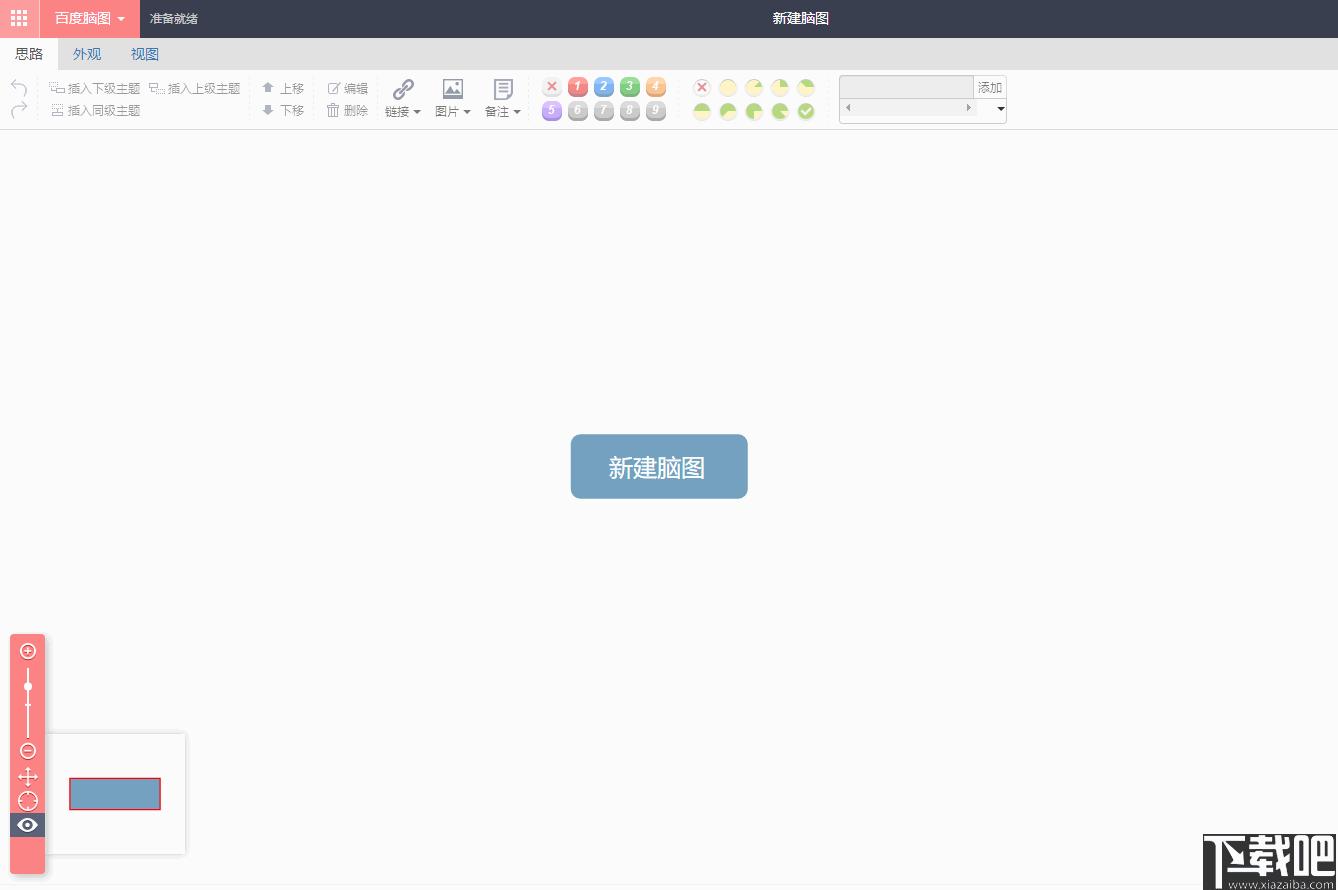This screenshot has height=890, width=1338.
Task: Click the locate root node target icon
Action: click(x=28, y=801)
